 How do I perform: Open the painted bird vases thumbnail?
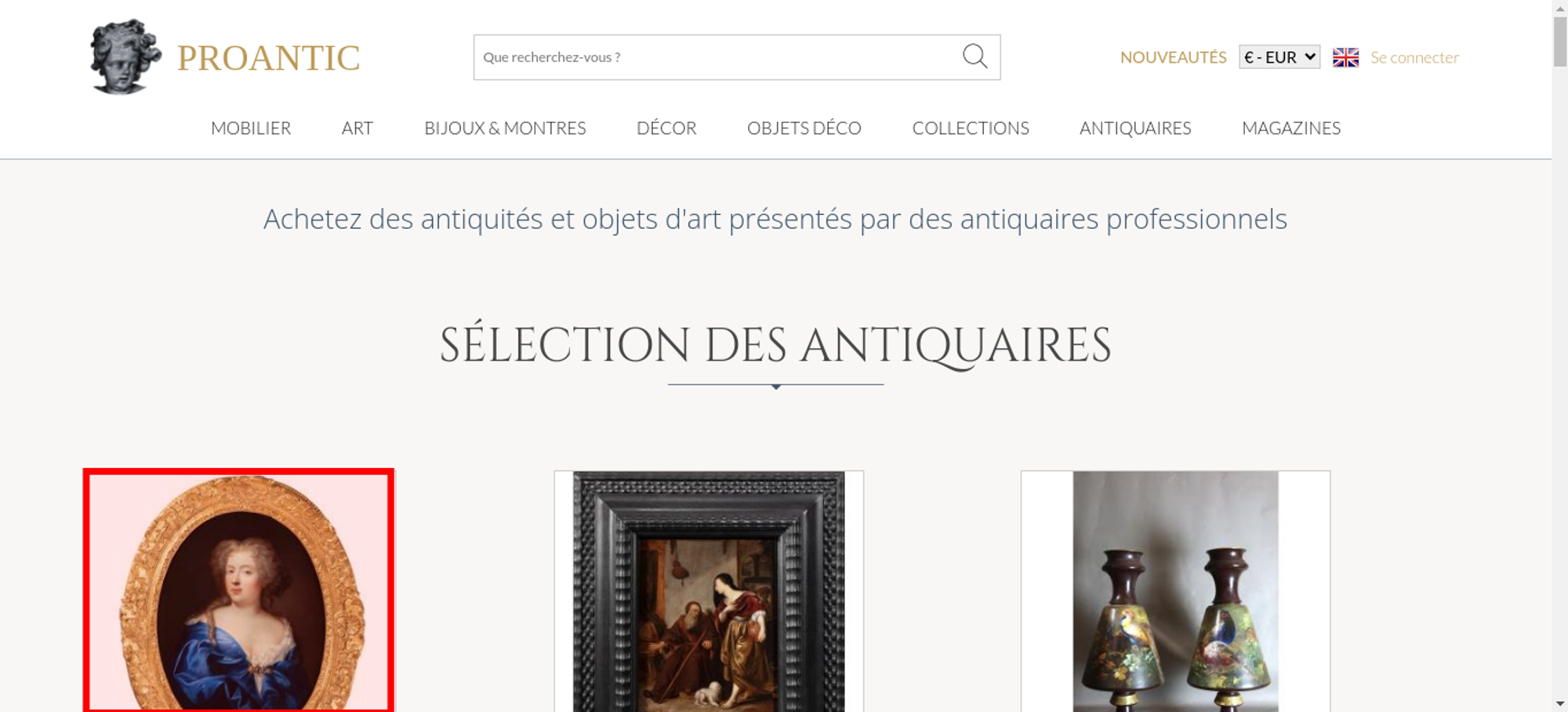[1175, 591]
